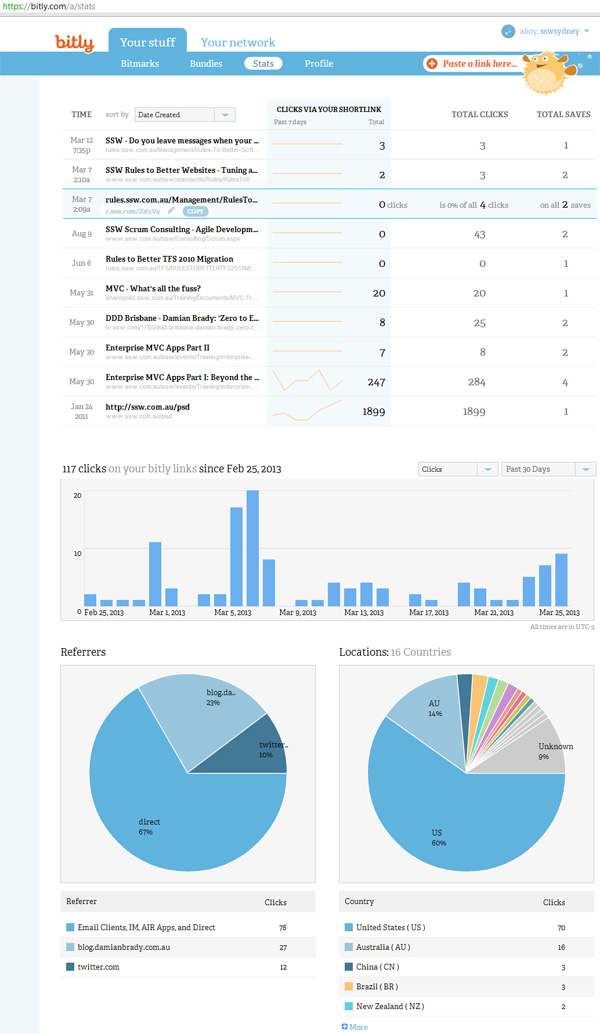This screenshot has height=1034, width=600.
Task: Click the sparkline for Enterprise MVC Apps Part I
Action: point(307,380)
